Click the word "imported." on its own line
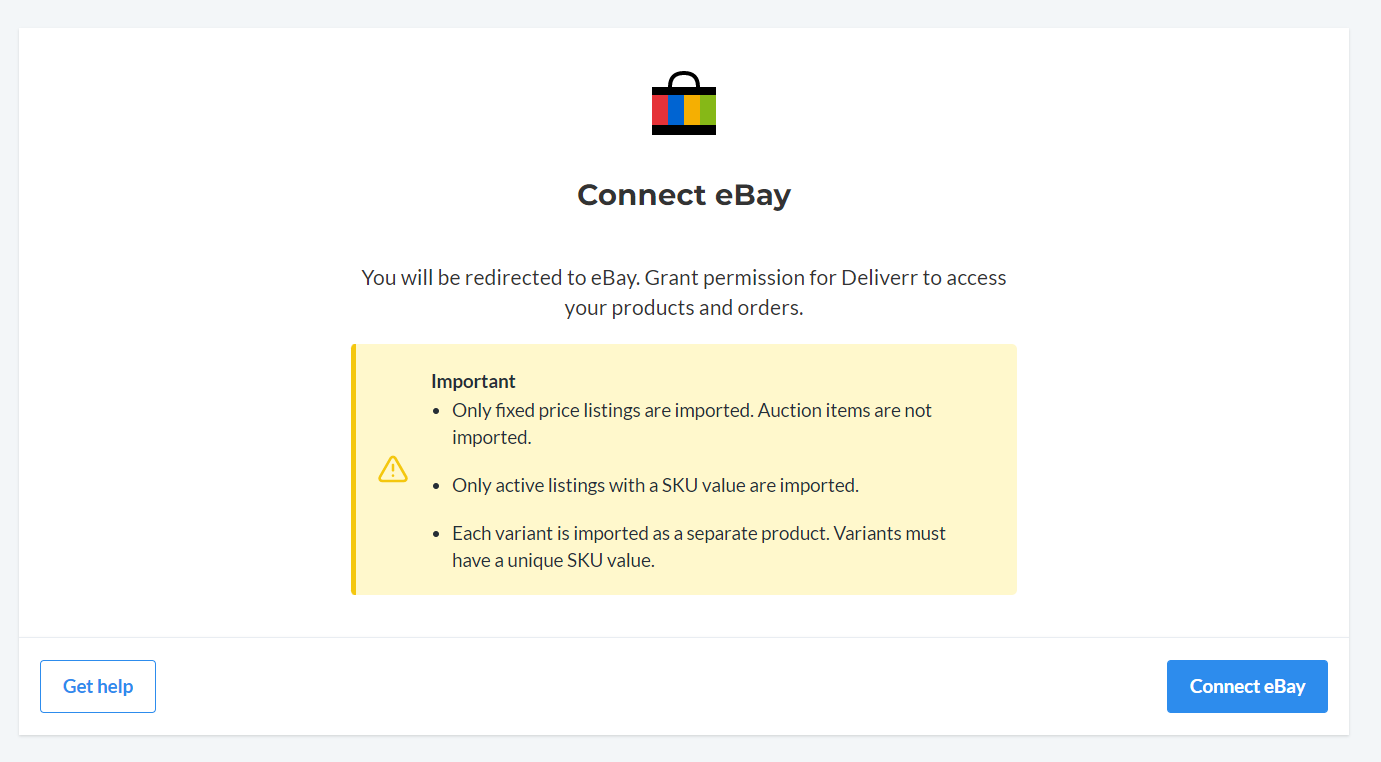Image resolution: width=1381 pixels, height=762 pixels. 491,438
